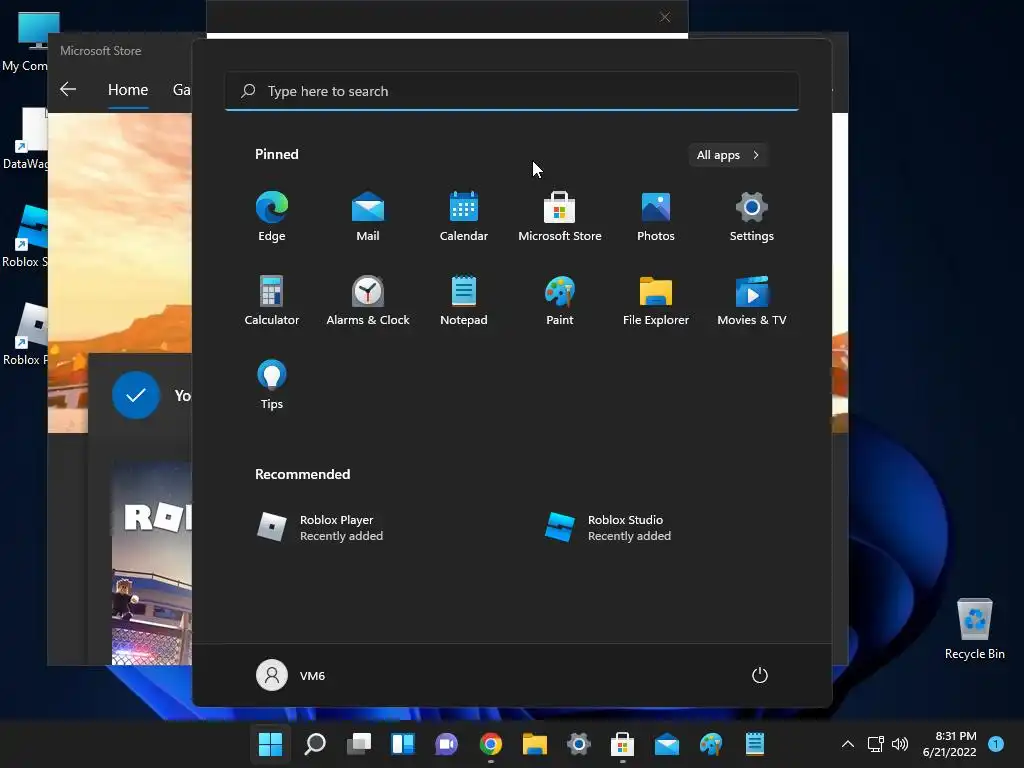This screenshot has width=1024, height=768.
Task: Open the VM6 user account menu
Action: point(291,675)
